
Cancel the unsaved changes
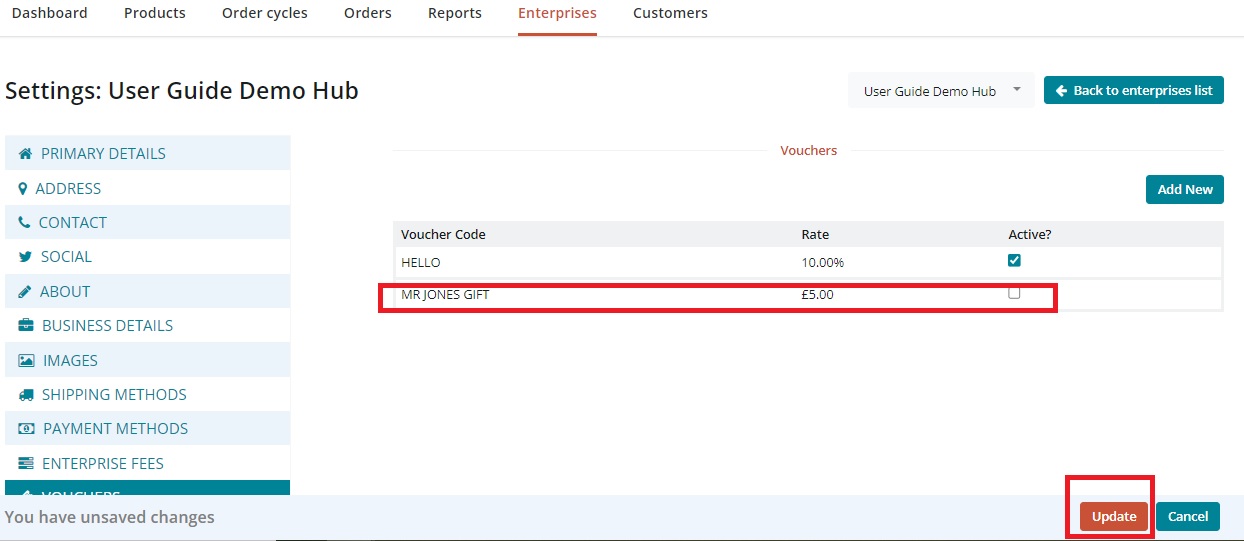coord(1187,517)
